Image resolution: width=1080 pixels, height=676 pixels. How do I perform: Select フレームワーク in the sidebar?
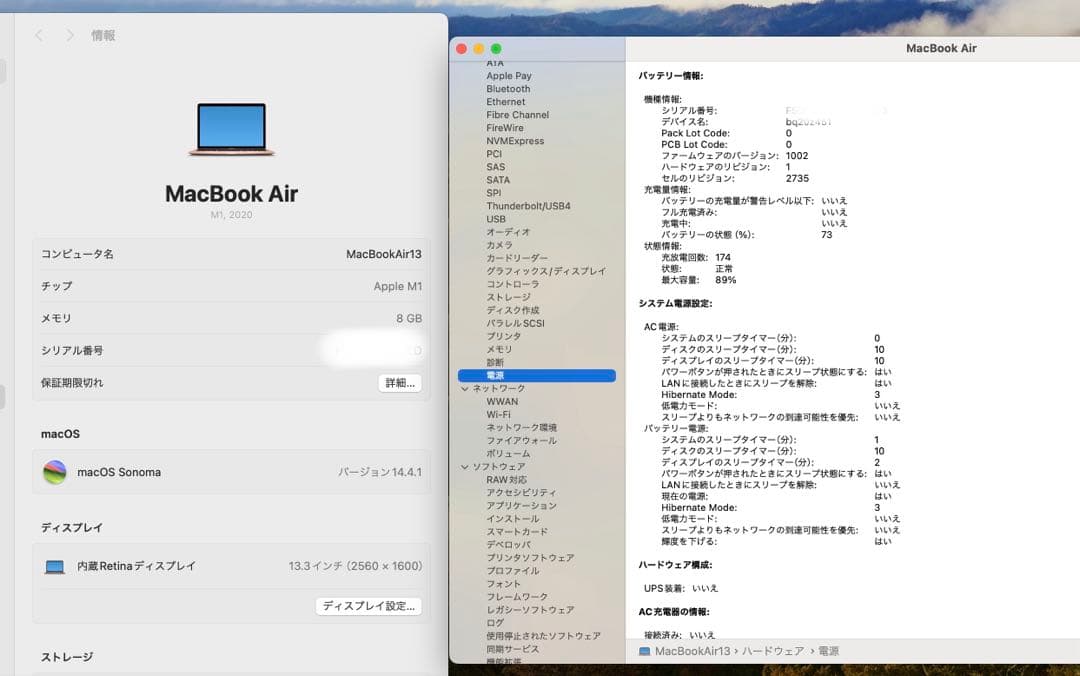pos(517,597)
